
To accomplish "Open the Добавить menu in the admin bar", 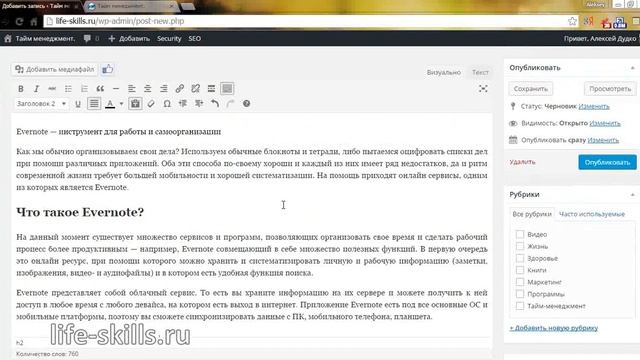I will click(129, 38).
